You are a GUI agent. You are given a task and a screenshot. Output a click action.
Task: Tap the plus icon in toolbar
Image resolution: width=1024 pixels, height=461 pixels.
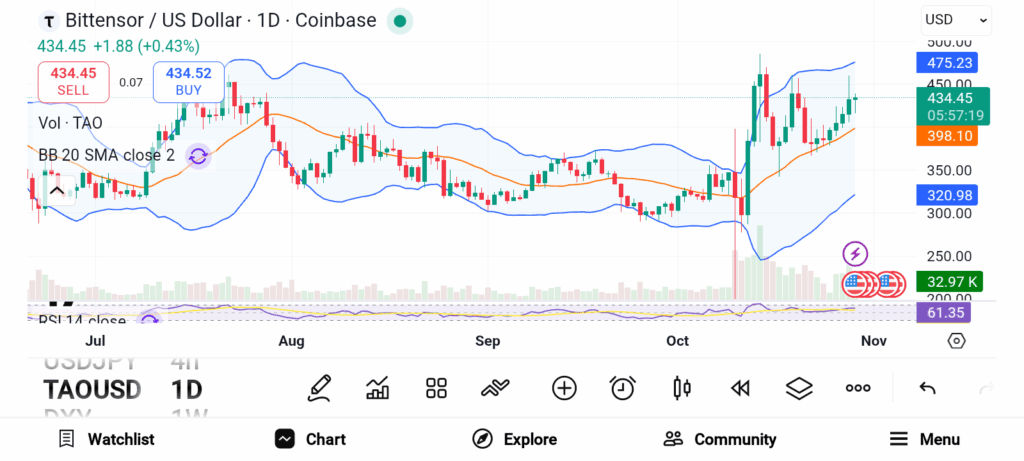click(564, 388)
